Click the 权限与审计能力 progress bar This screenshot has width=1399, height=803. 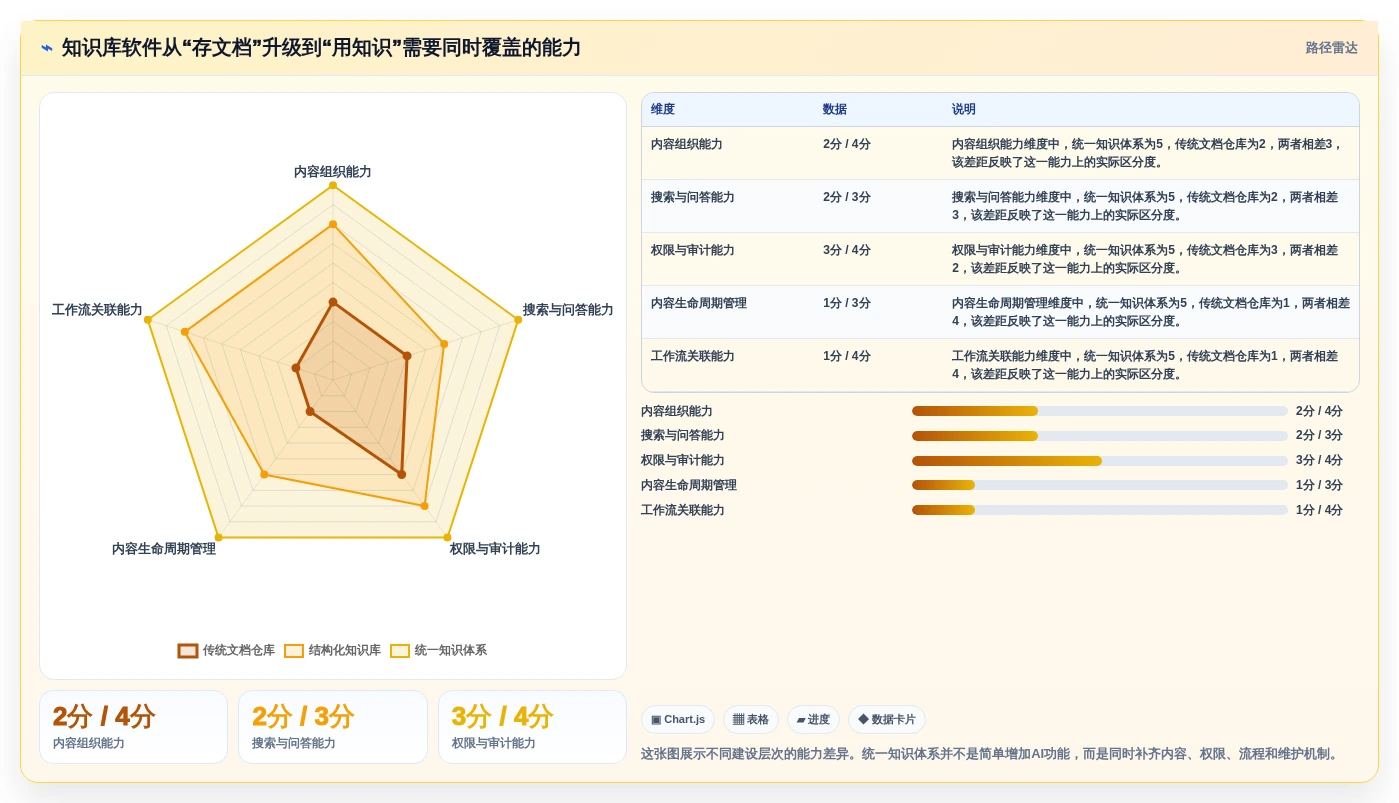1100,461
